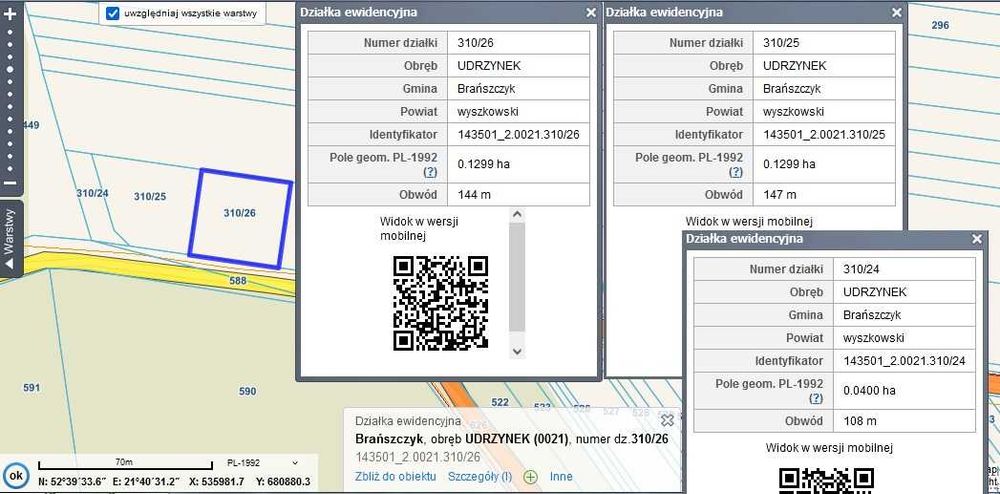Click parcel 590 label on map
1000x494 pixels.
click(247, 391)
